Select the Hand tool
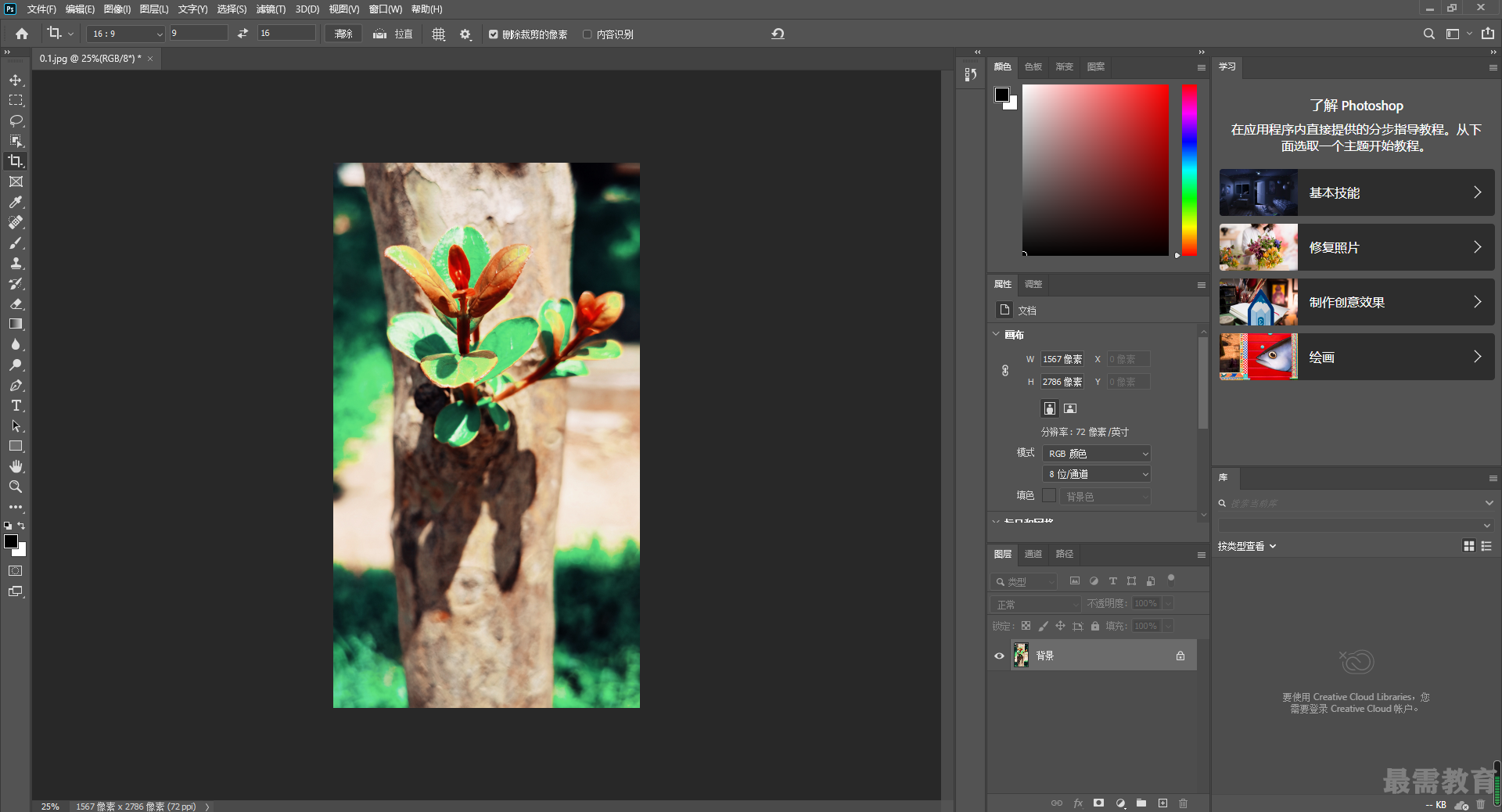The width and height of the screenshot is (1502, 812). (16, 466)
